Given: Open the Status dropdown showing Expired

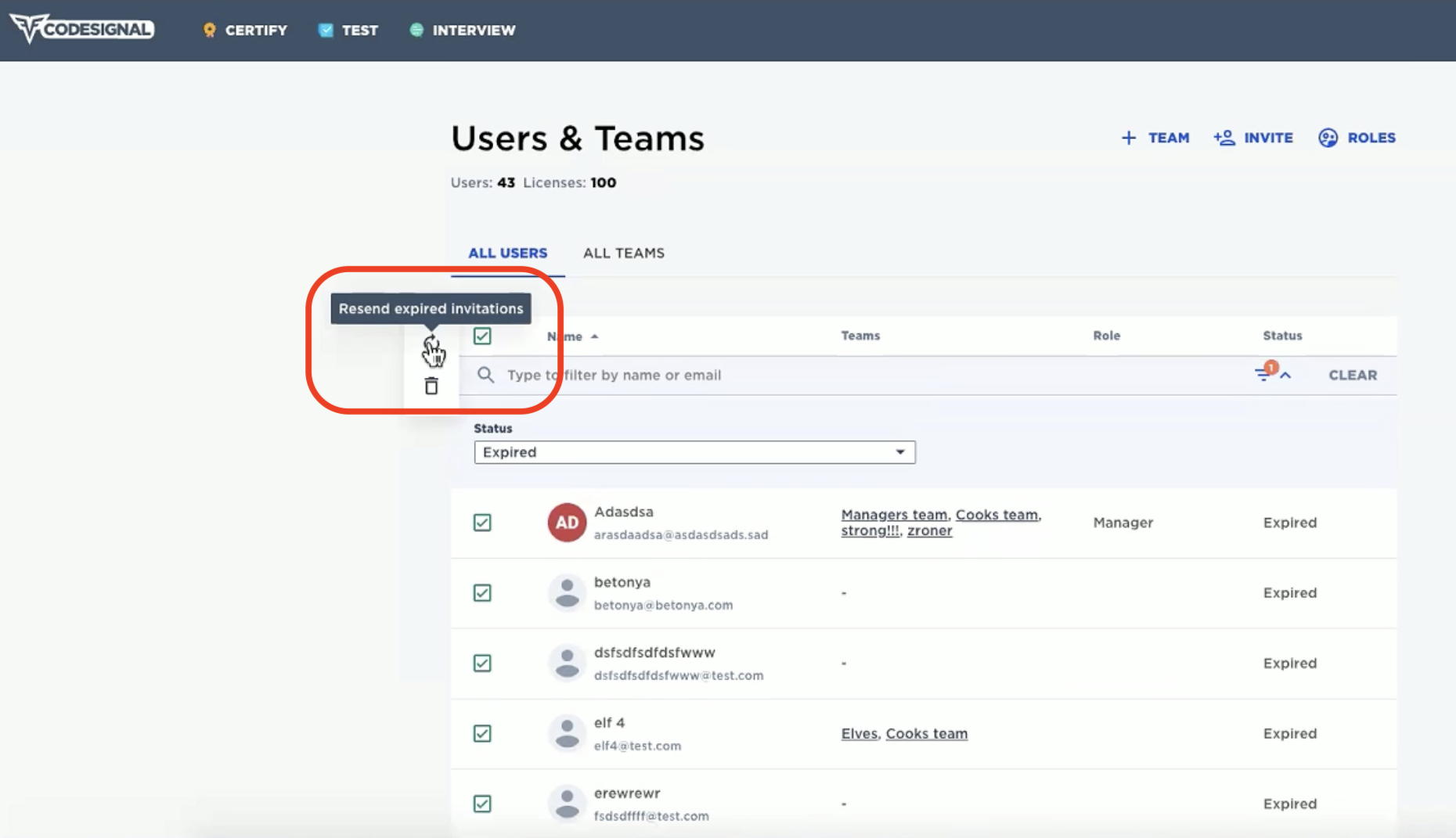Looking at the screenshot, I should 694,452.
